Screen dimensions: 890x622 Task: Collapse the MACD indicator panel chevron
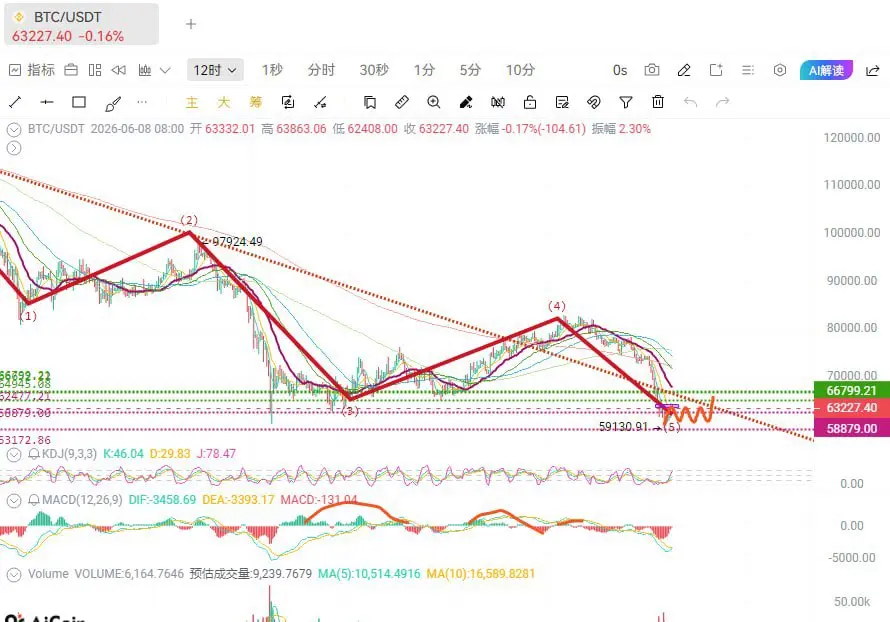14,501
